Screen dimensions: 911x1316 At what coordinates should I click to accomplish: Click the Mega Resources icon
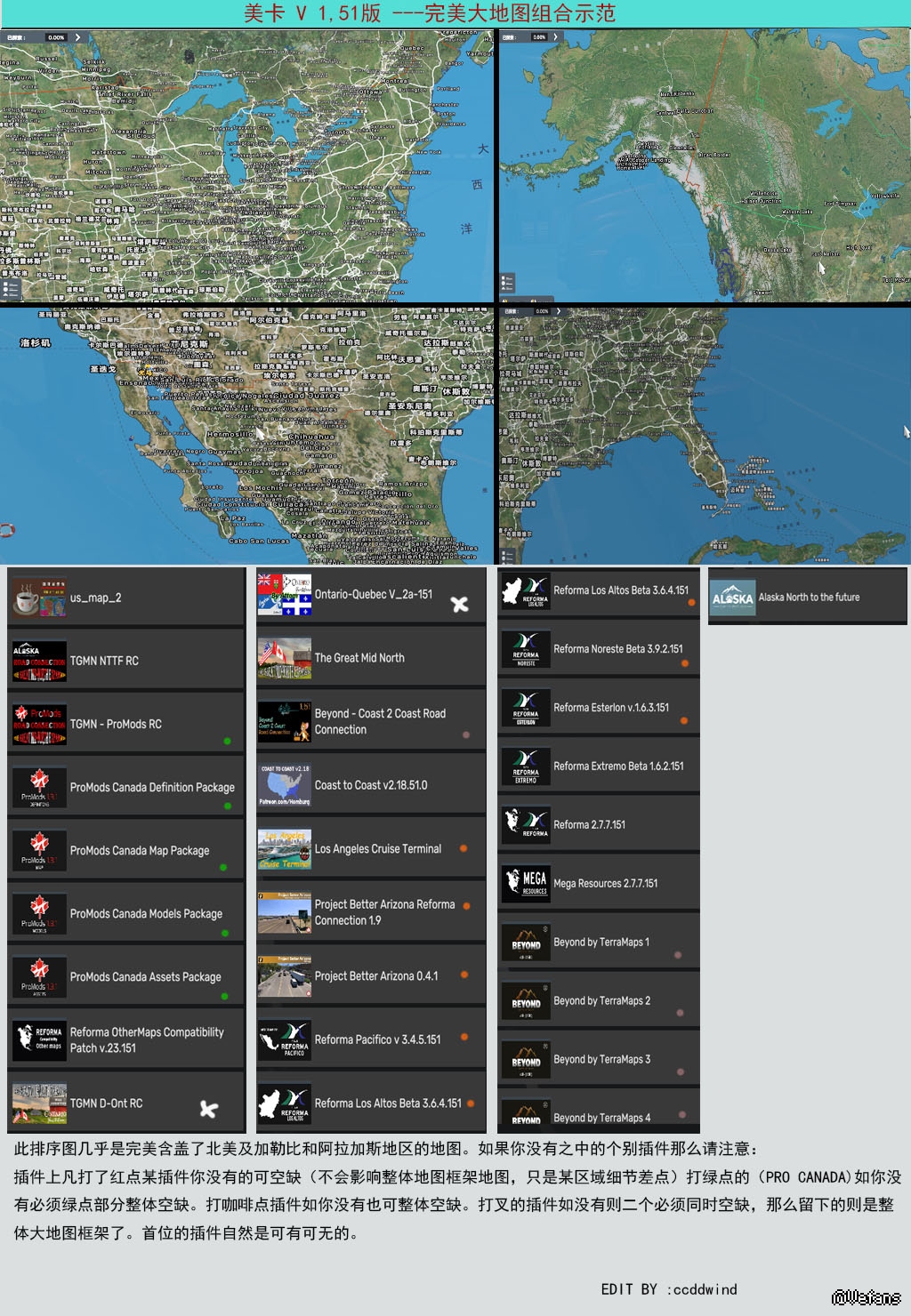coord(526,884)
